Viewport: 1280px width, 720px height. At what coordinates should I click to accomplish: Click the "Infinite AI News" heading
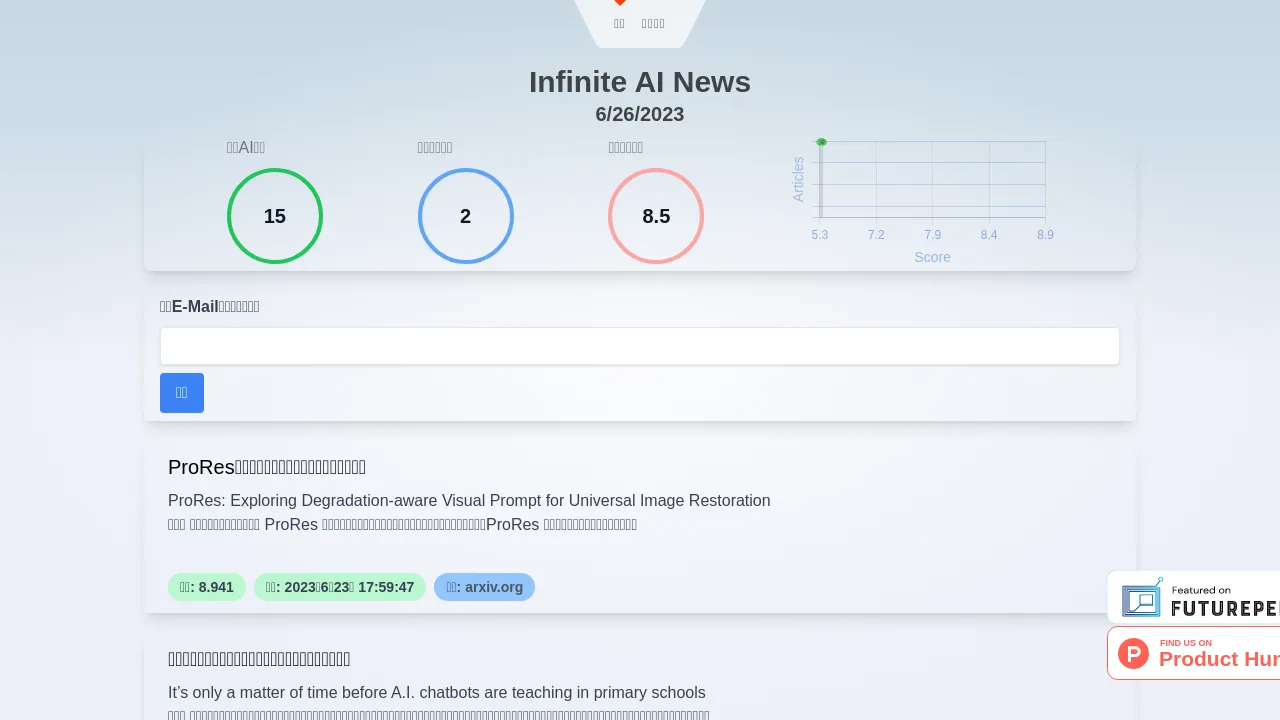(640, 82)
